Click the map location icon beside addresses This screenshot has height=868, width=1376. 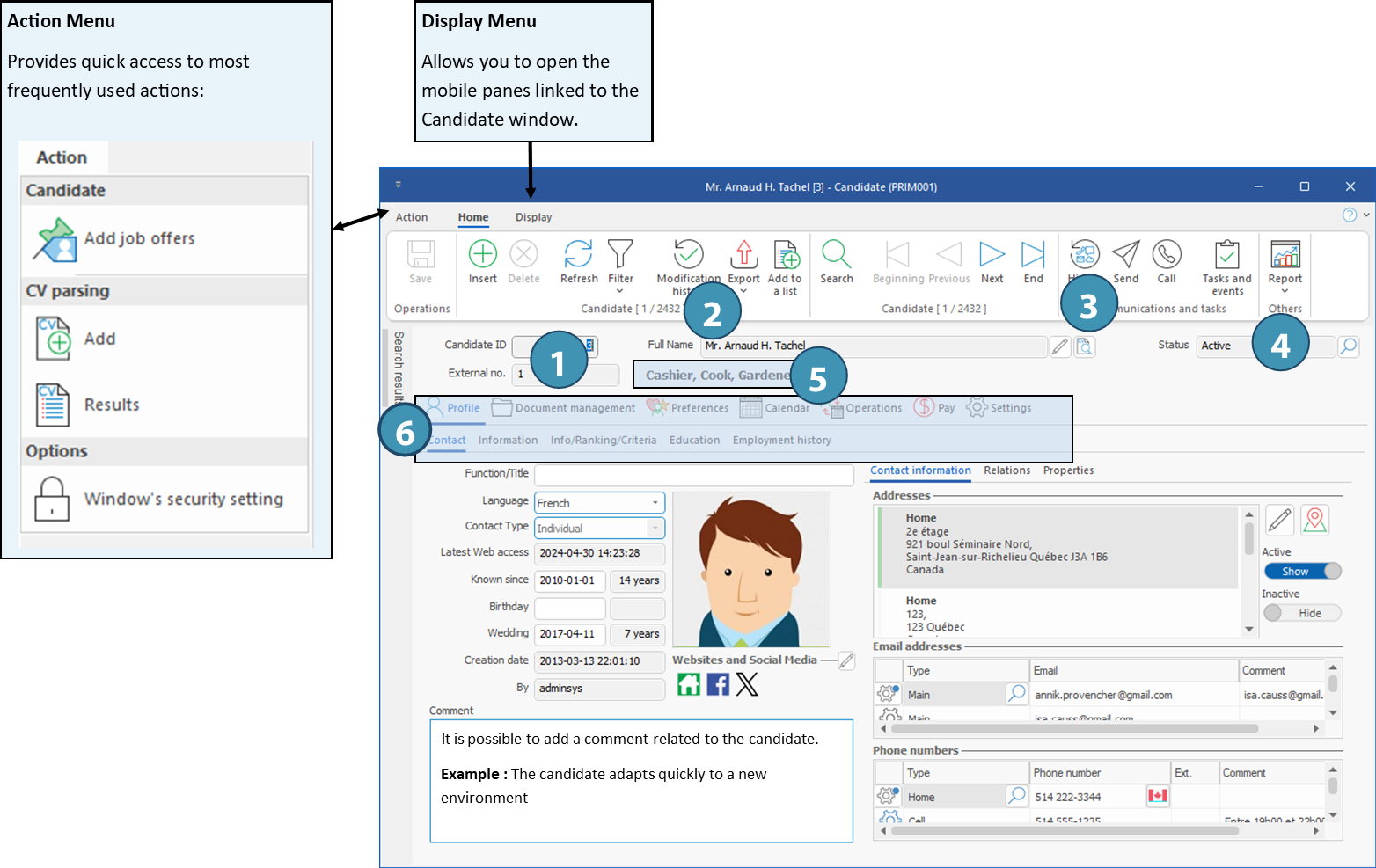pyautogui.click(x=1314, y=520)
